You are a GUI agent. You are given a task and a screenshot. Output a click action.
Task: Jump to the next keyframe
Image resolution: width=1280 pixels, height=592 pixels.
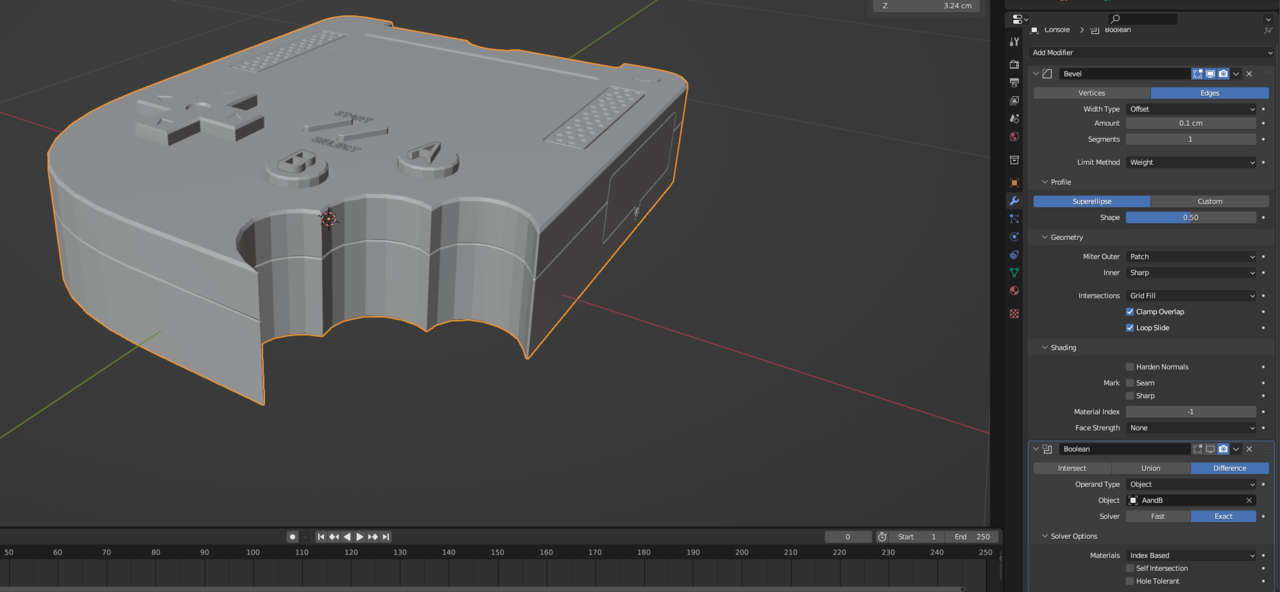[x=373, y=537]
